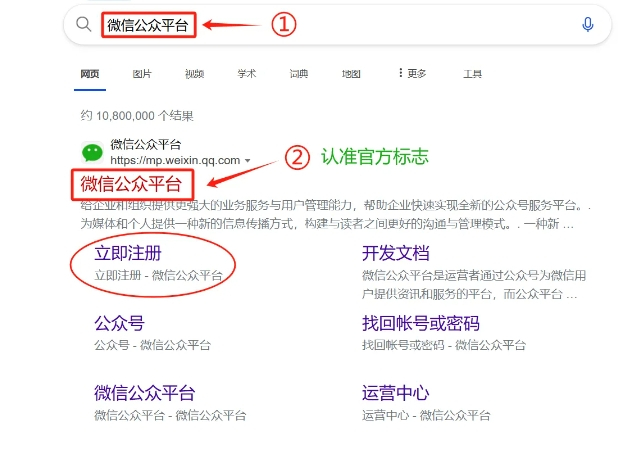The width and height of the screenshot is (643, 451).
Task: Select the 网页 tab
Action: click(x=90, y=74)
